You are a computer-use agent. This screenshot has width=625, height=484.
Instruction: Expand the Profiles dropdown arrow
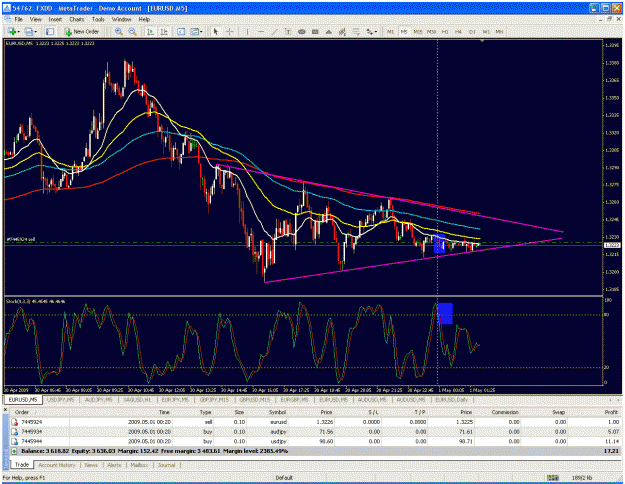pyautogui.click(x=35, y=32)
